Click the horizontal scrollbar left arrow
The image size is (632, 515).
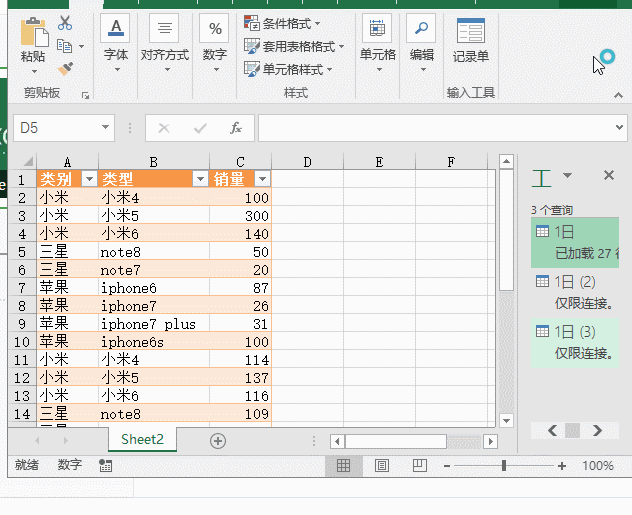point(337,441)
